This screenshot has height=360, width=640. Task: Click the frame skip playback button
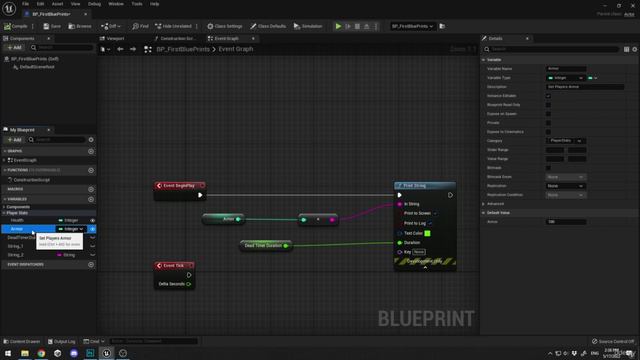point(348,26)
